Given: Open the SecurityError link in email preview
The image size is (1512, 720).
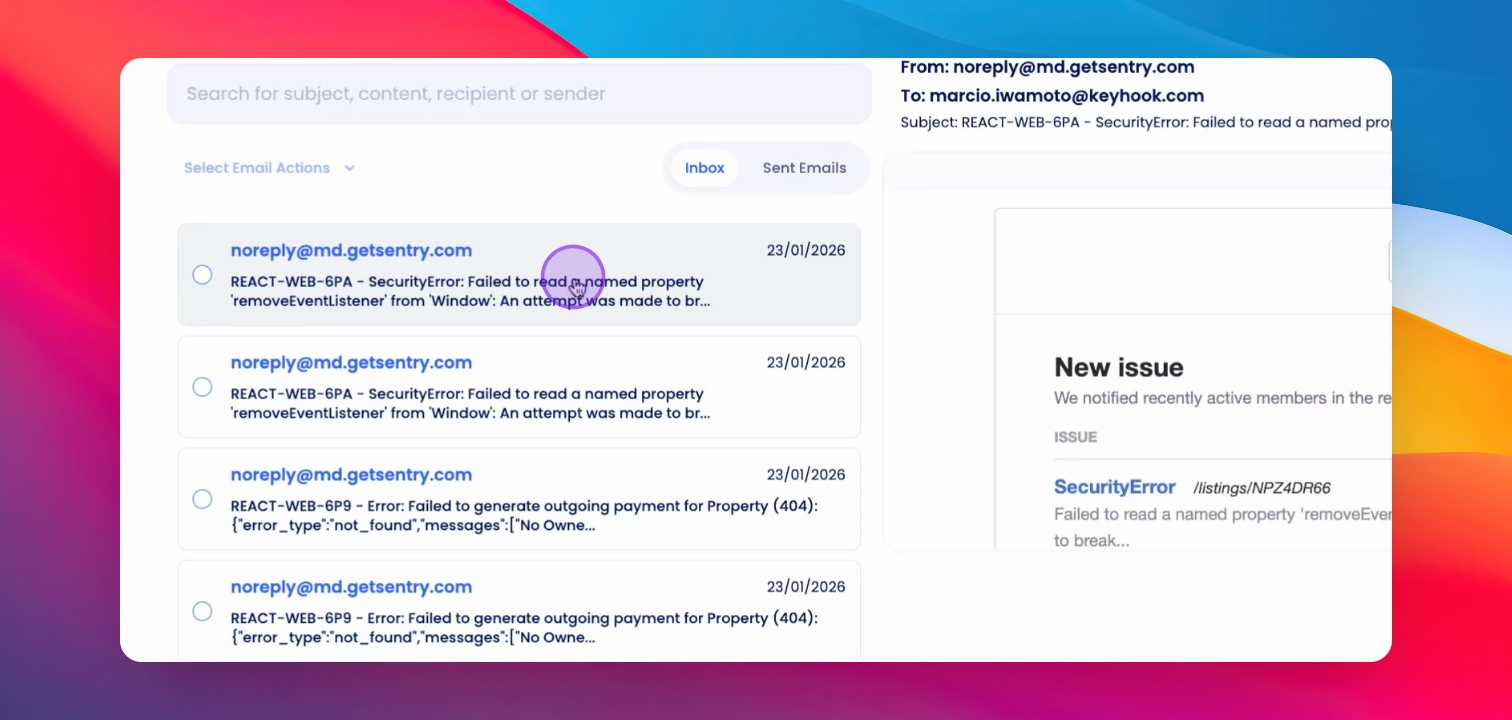Looking at the screenshot, I should pyautogui.click(x=1115, y=487).
